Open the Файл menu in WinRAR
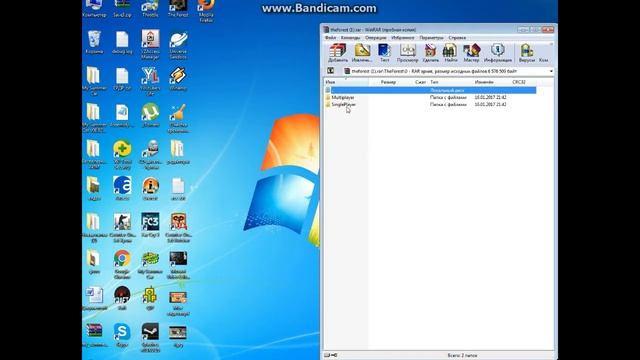Viewport: 640px width, 360px height. (330, 38)
